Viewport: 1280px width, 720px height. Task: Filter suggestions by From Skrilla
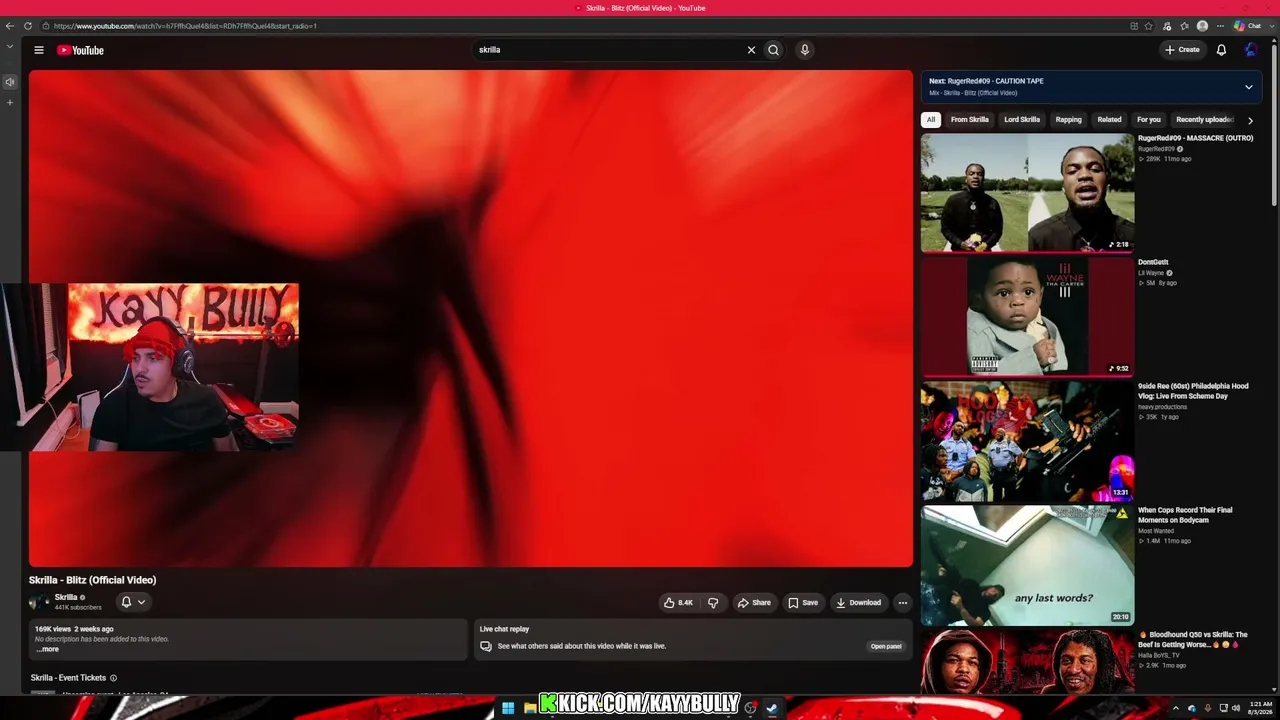[x=970, y=120]
